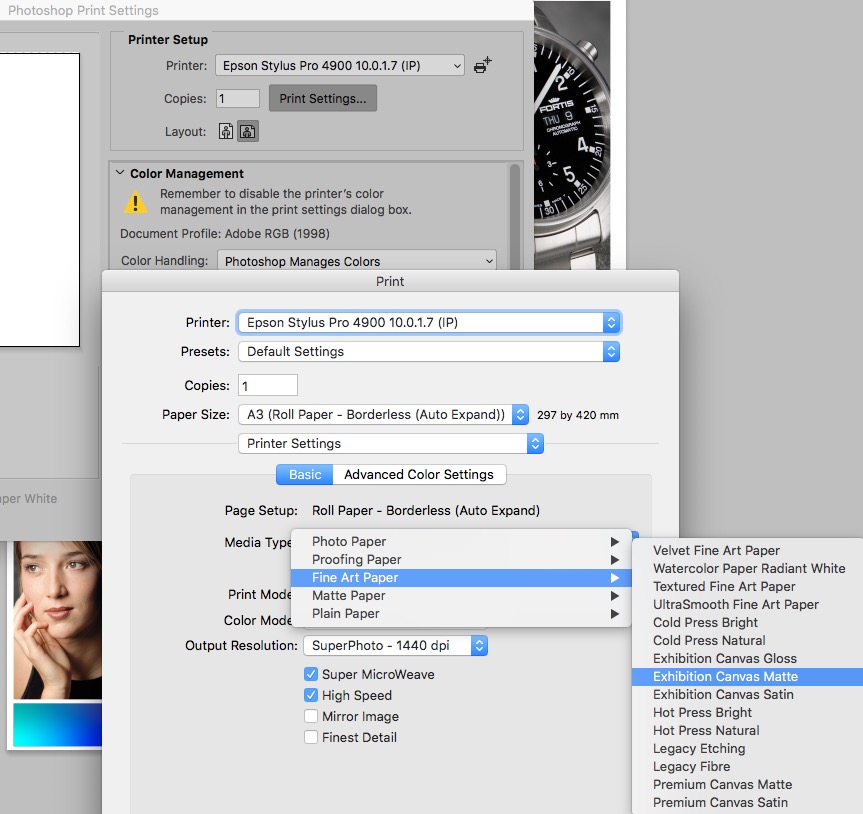The image size is (863, 814).
Task: Collapse the Color Management section
Action: click(119, 173)
